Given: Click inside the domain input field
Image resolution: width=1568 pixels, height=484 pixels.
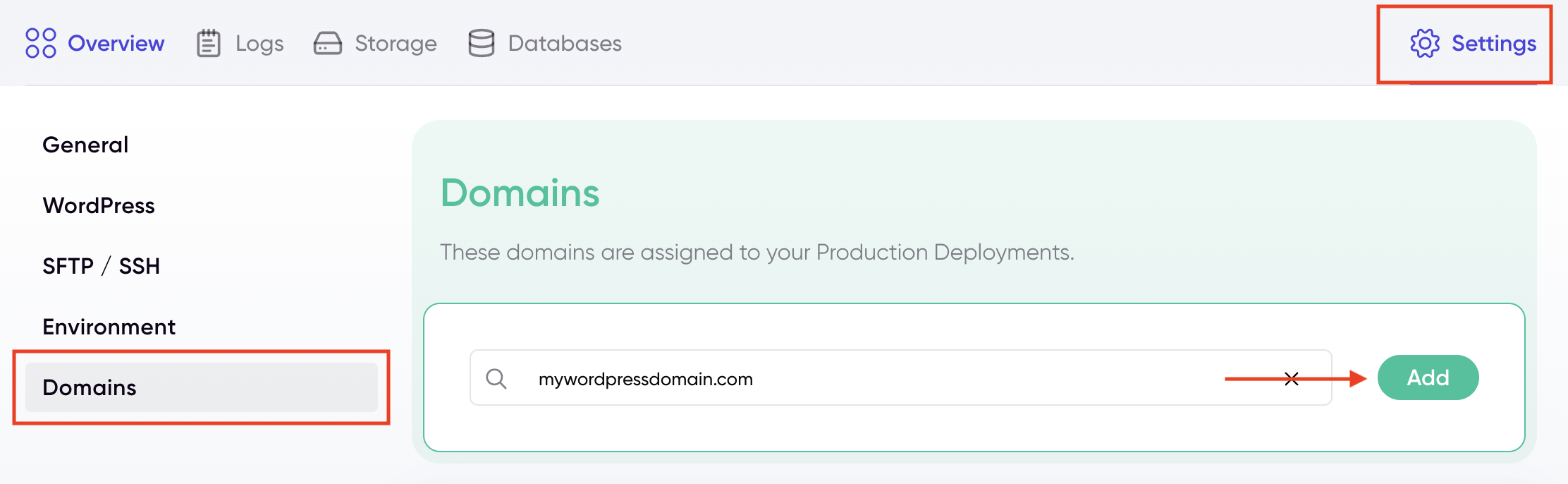Looking at the screenshot, I should (x=846, y=378).
